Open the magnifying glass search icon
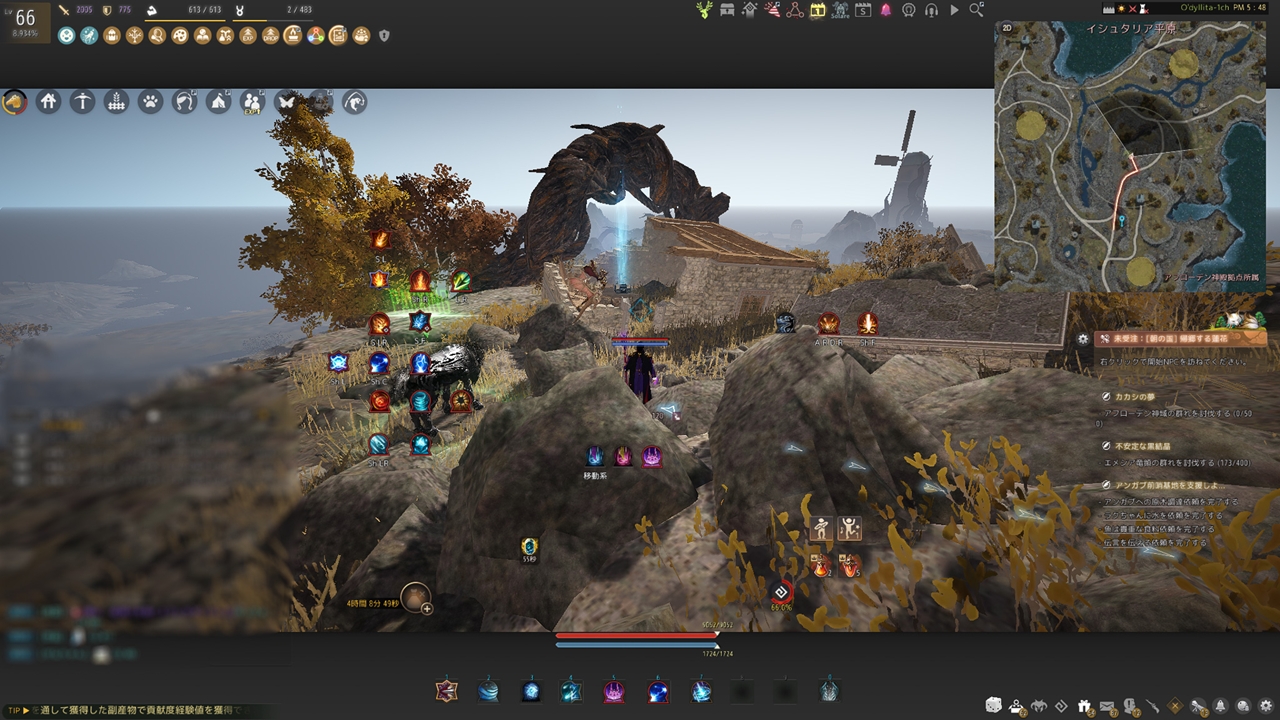The height and width of the screenshot is (720, 1280). tap(976, 10)
